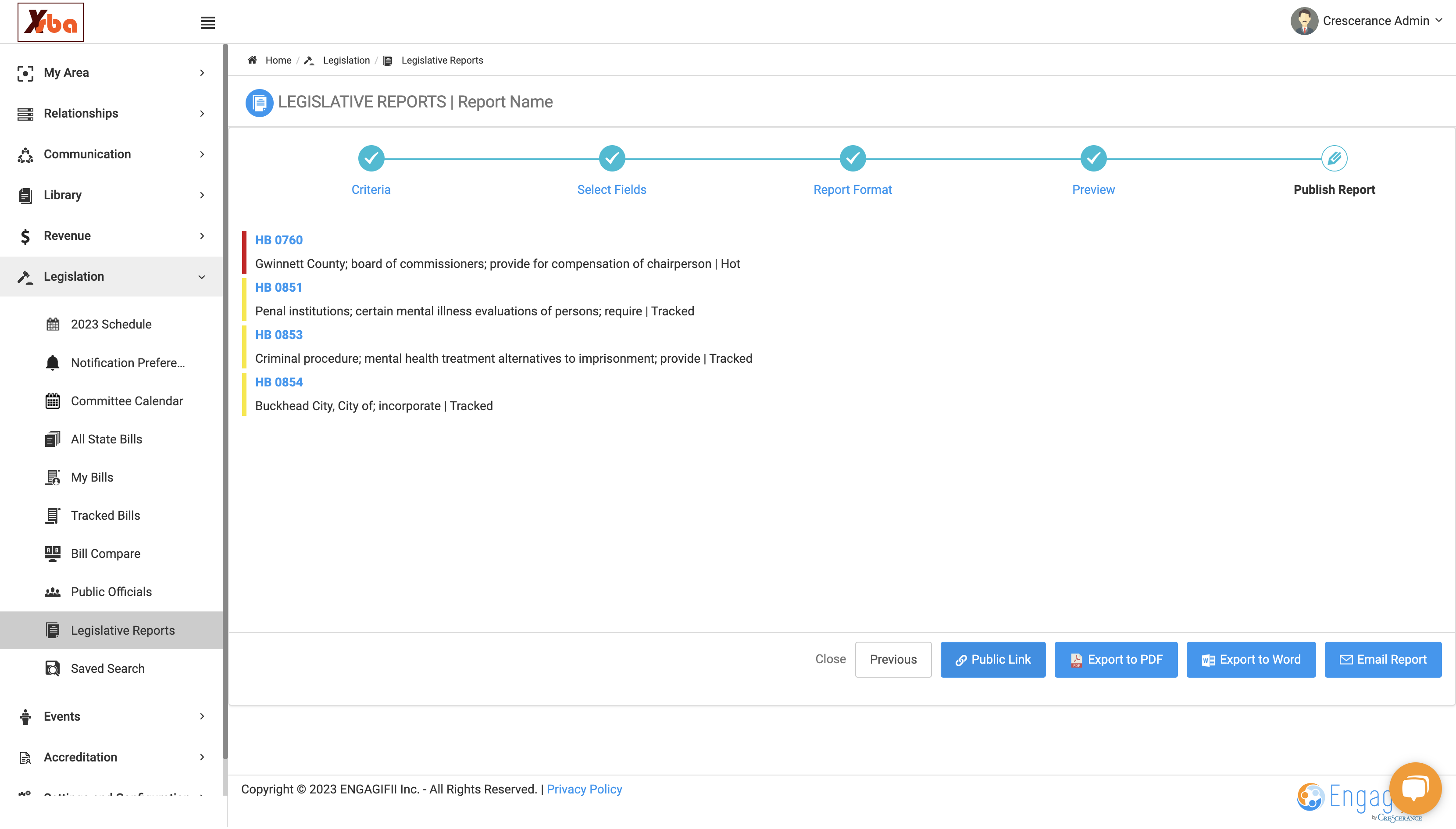Go to the Select Fields step label
Image resolution: width=1456 pixels, height=829 pixels.
click(x=612, y=189)
